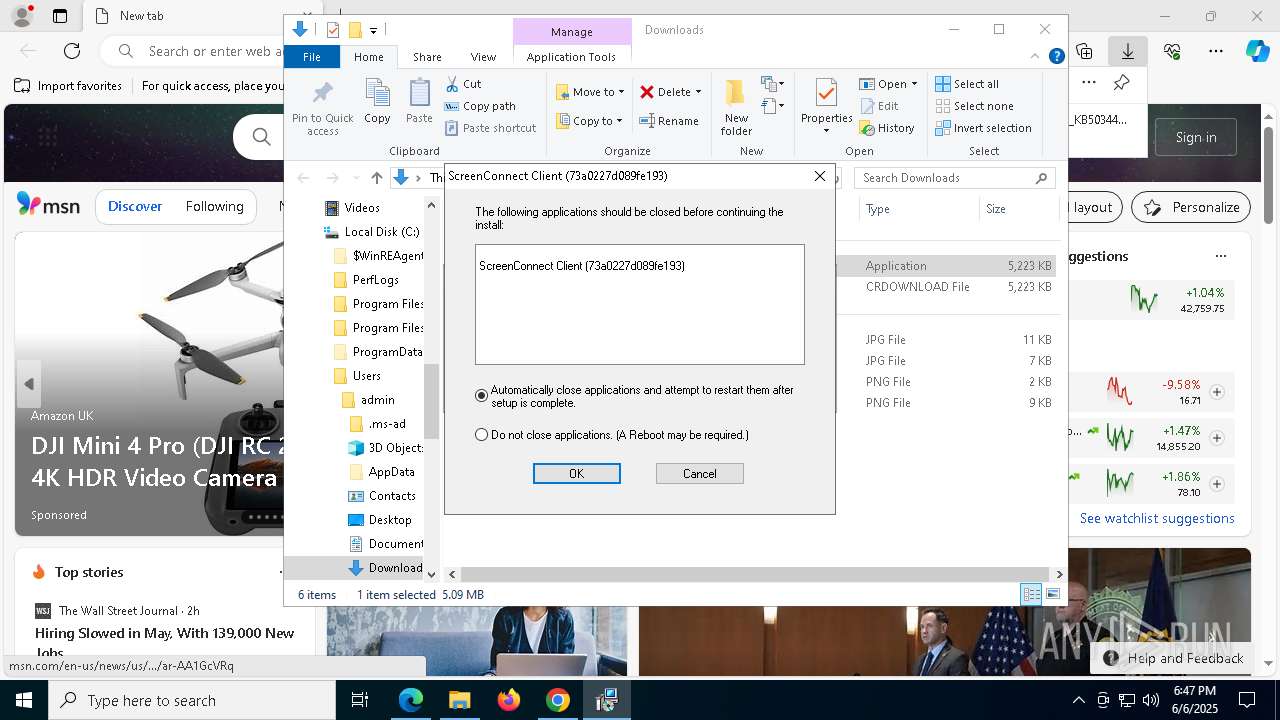Switch to large icons view in status bar
Viewport: 1280px width, 720px height.
(x=1052, y=594)
